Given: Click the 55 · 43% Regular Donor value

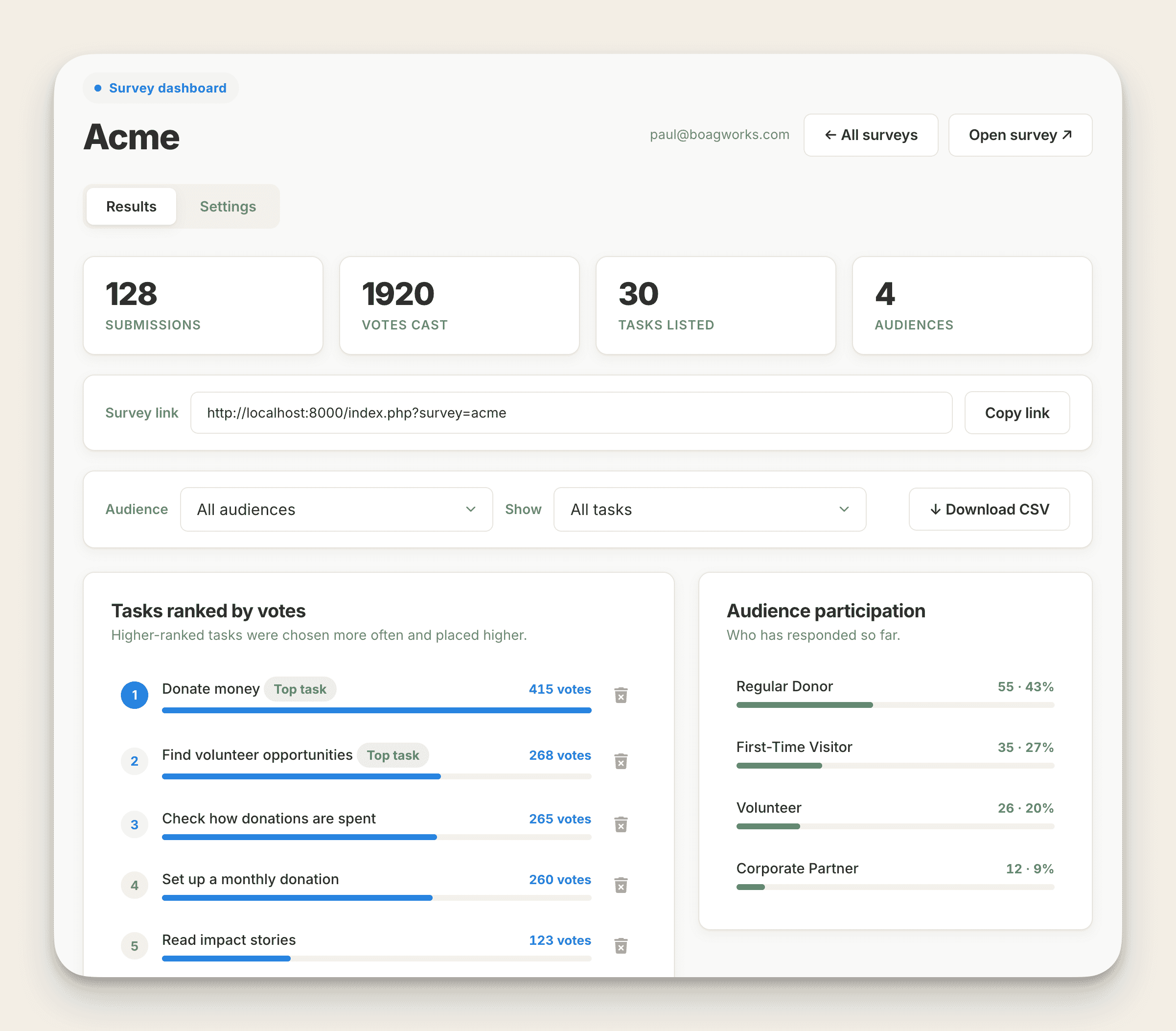Looking at the screenshot, I should [x=1025, y=687].
